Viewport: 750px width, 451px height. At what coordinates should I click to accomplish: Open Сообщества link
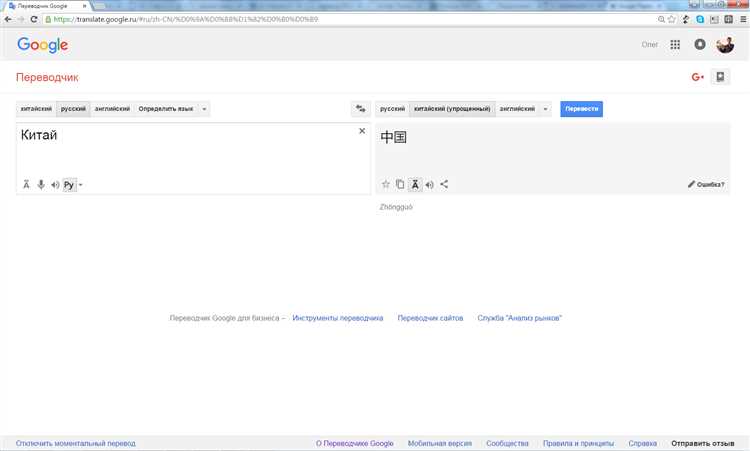pyautogui.click(x=507, y=443)
